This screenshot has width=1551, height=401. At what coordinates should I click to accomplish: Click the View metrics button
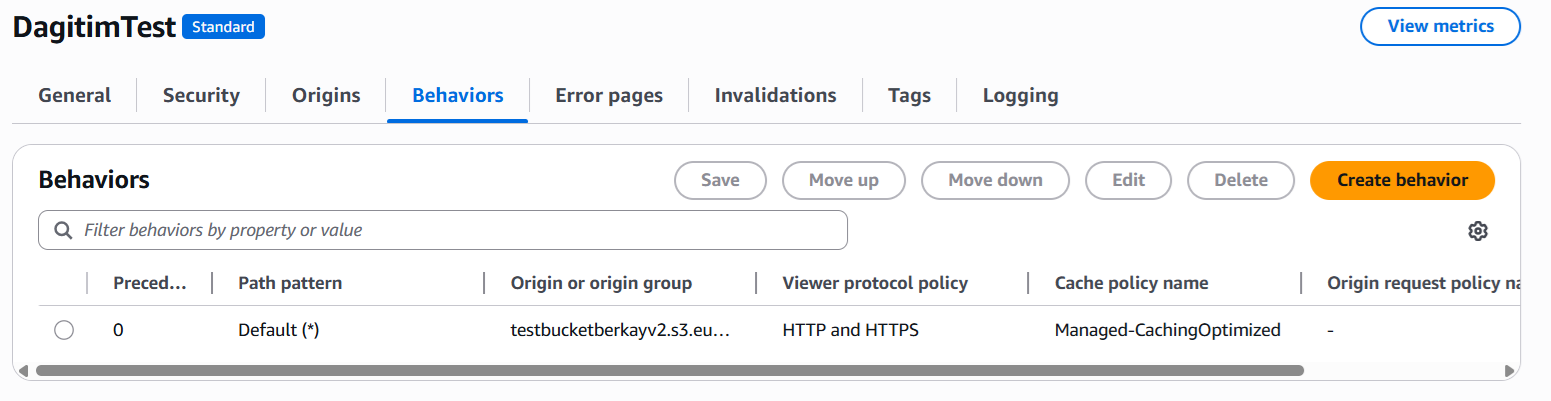1440,26
